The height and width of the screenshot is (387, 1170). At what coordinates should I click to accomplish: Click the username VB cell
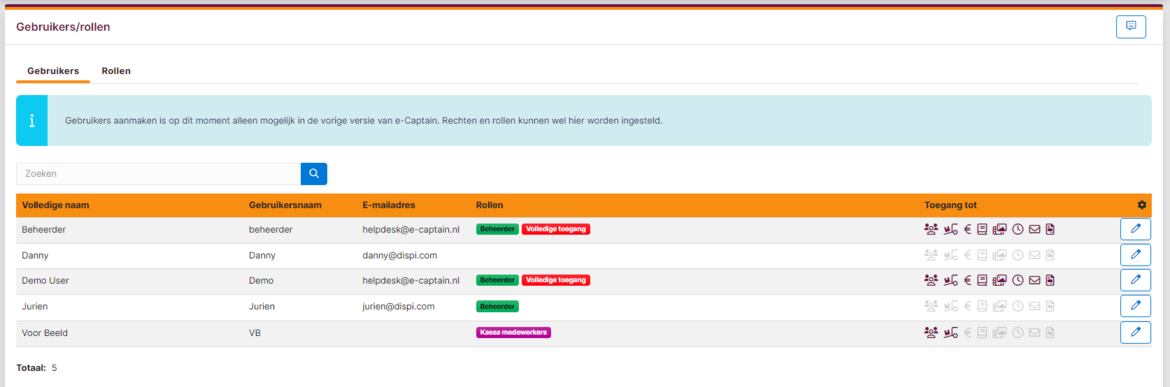[x=255, y=333]
